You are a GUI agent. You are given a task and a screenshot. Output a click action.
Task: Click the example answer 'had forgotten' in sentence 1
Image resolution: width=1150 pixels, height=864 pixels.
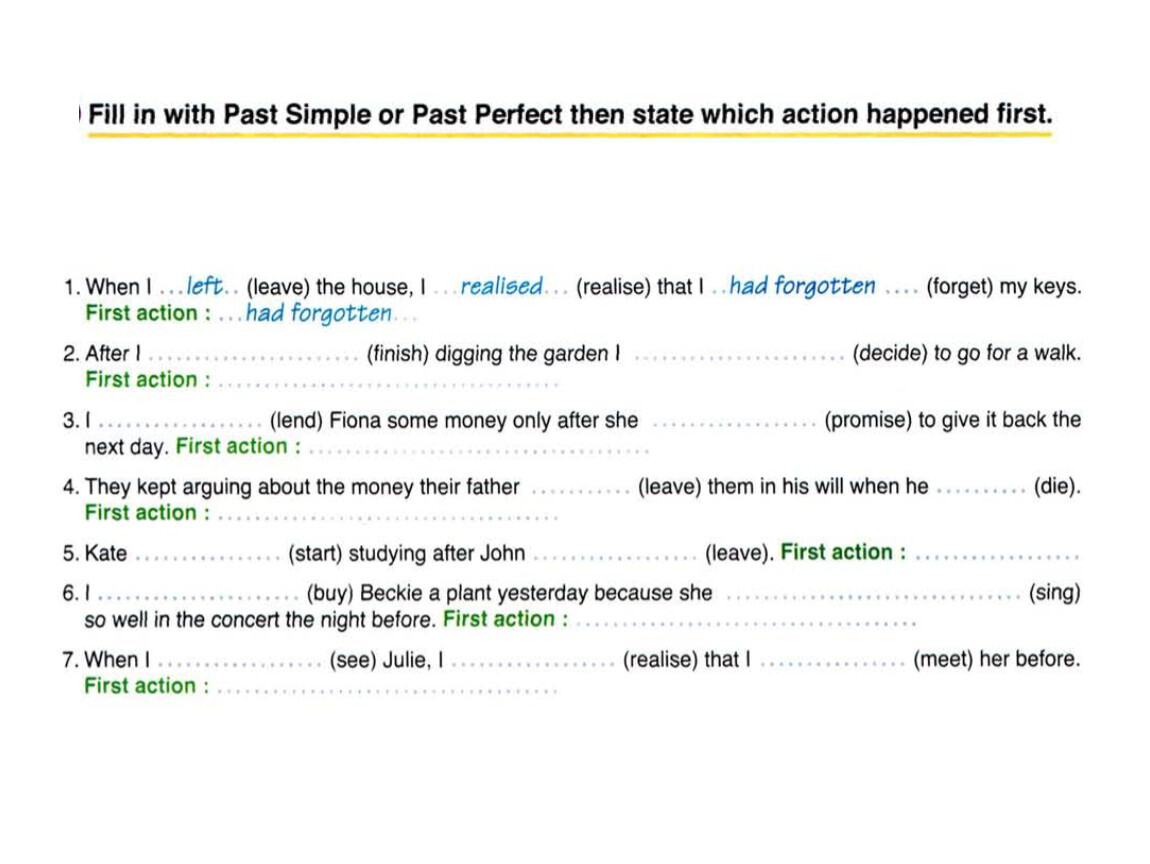click(x=802, y=285)
